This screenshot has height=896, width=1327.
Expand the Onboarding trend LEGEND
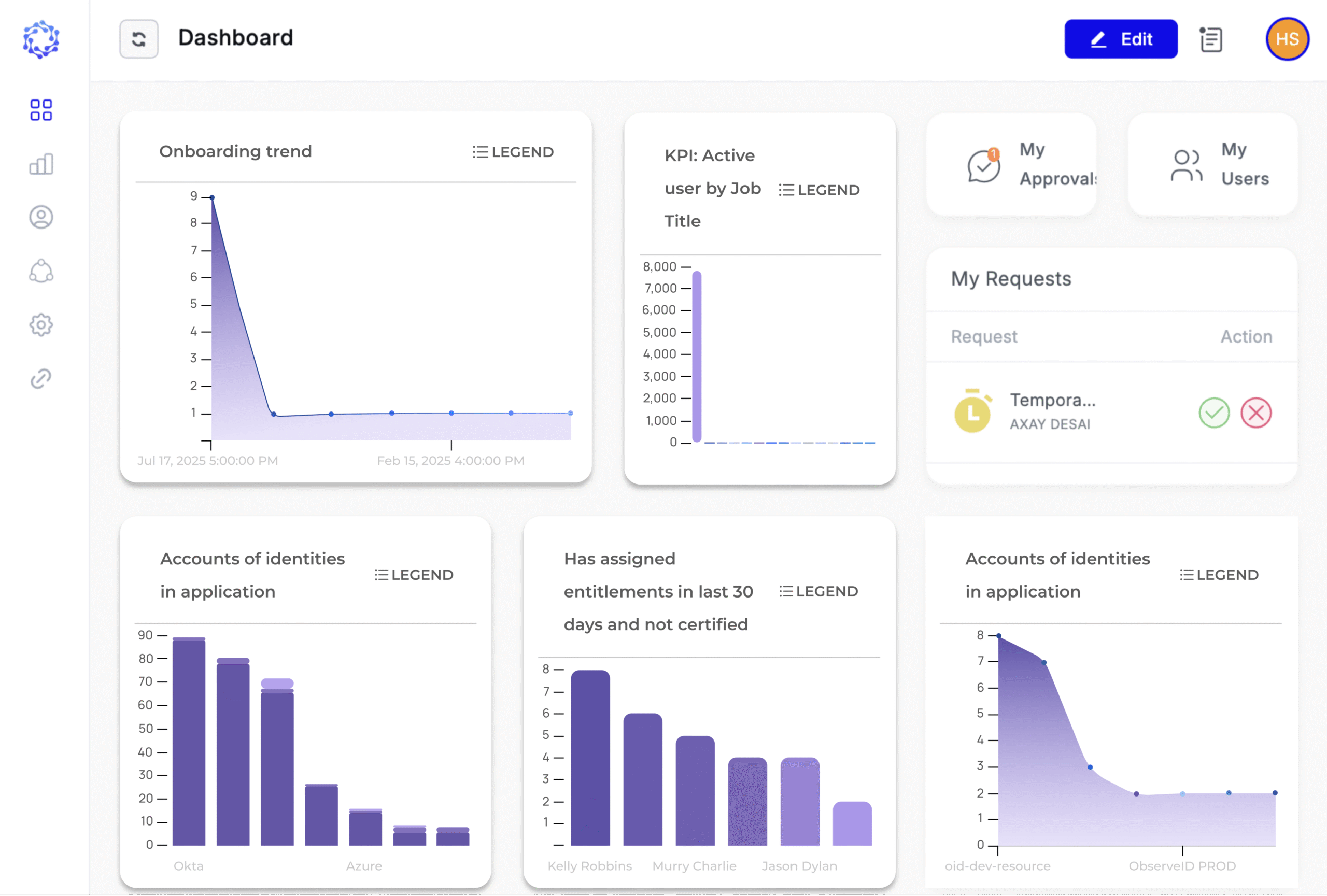pos(513,152)
